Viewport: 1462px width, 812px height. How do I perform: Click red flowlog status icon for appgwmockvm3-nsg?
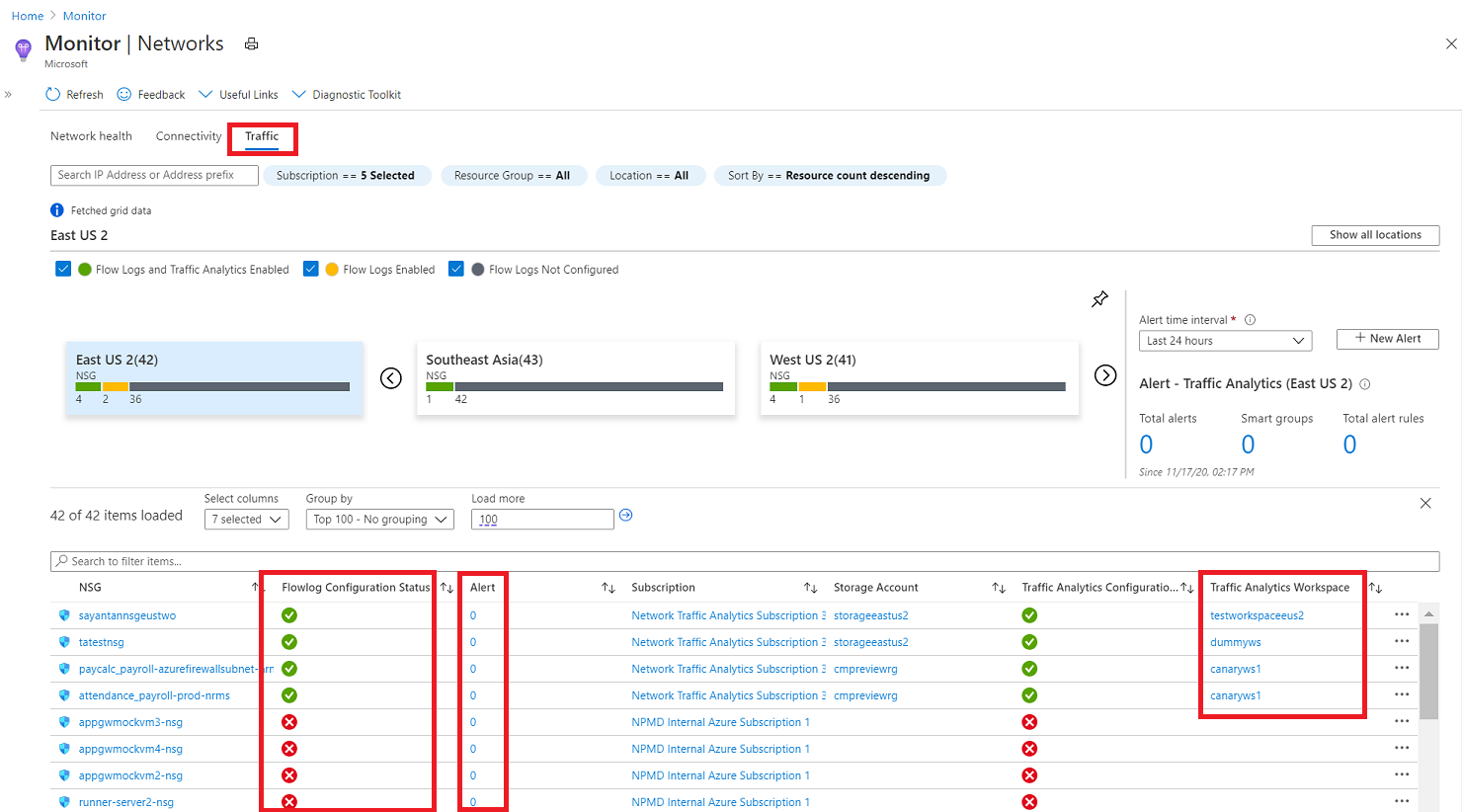289,722
